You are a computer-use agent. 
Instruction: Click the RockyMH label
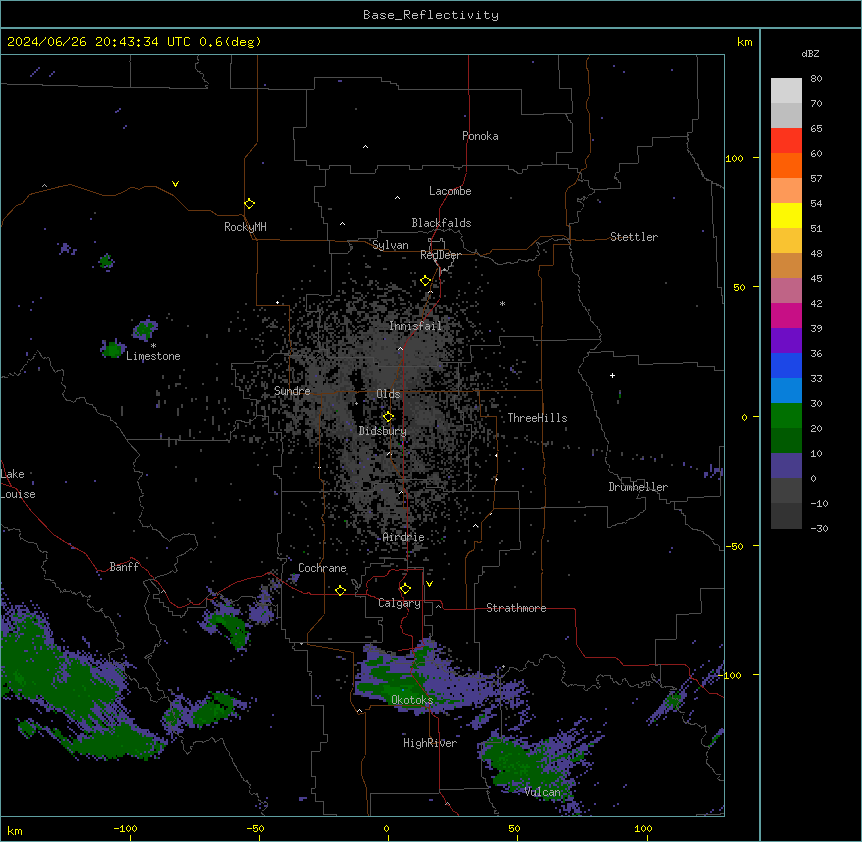tap(245, 227)
